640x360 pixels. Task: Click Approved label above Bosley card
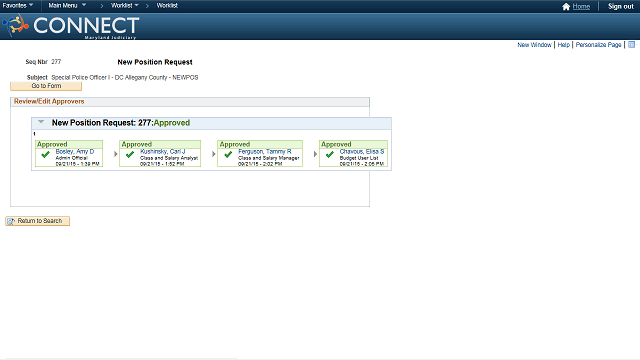pos(52,144)
